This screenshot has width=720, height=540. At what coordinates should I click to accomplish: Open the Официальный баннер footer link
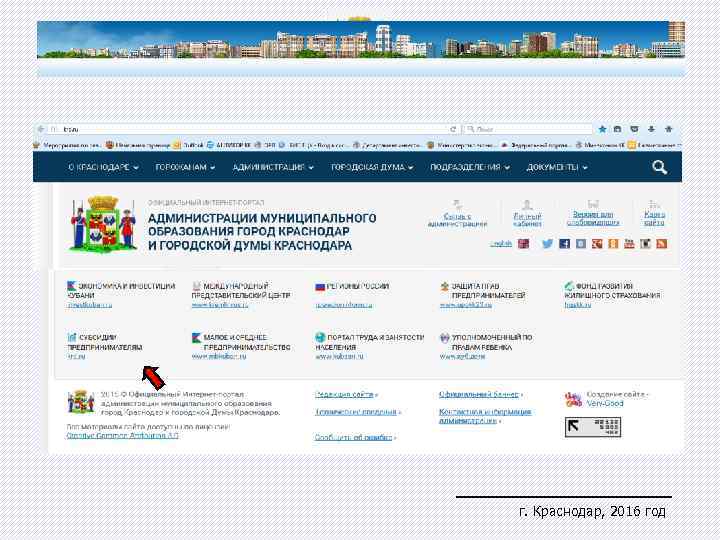[479, 394]
